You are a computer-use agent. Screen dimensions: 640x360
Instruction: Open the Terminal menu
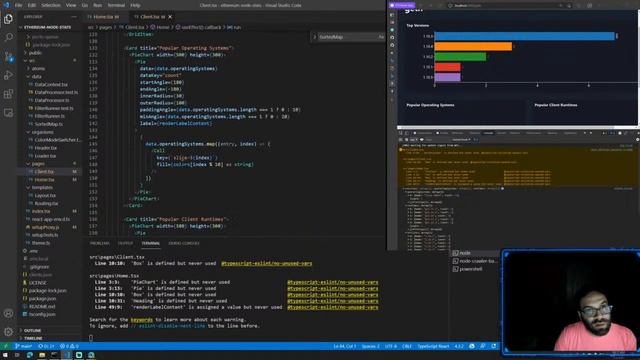pyautogui.click(x=116, y=5)
